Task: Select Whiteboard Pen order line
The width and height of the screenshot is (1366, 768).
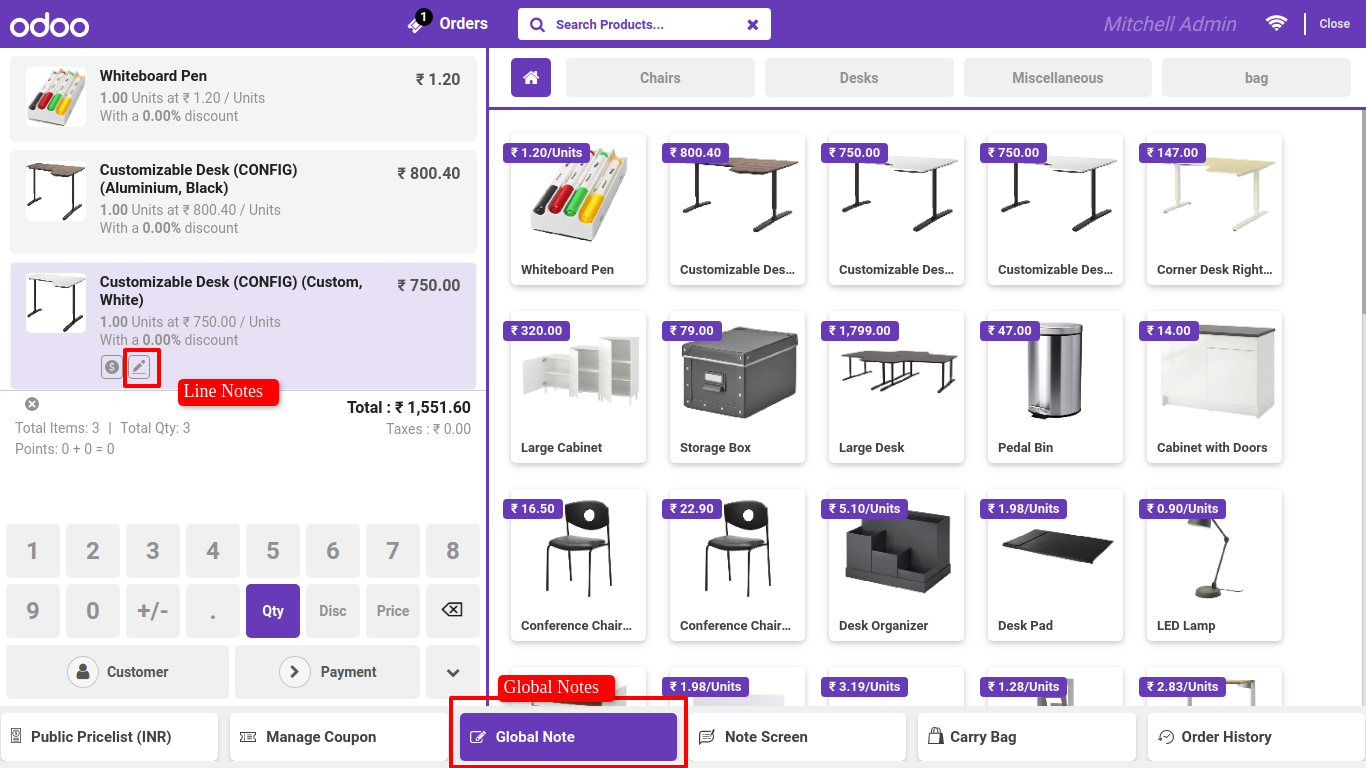Action: point(243,98)
